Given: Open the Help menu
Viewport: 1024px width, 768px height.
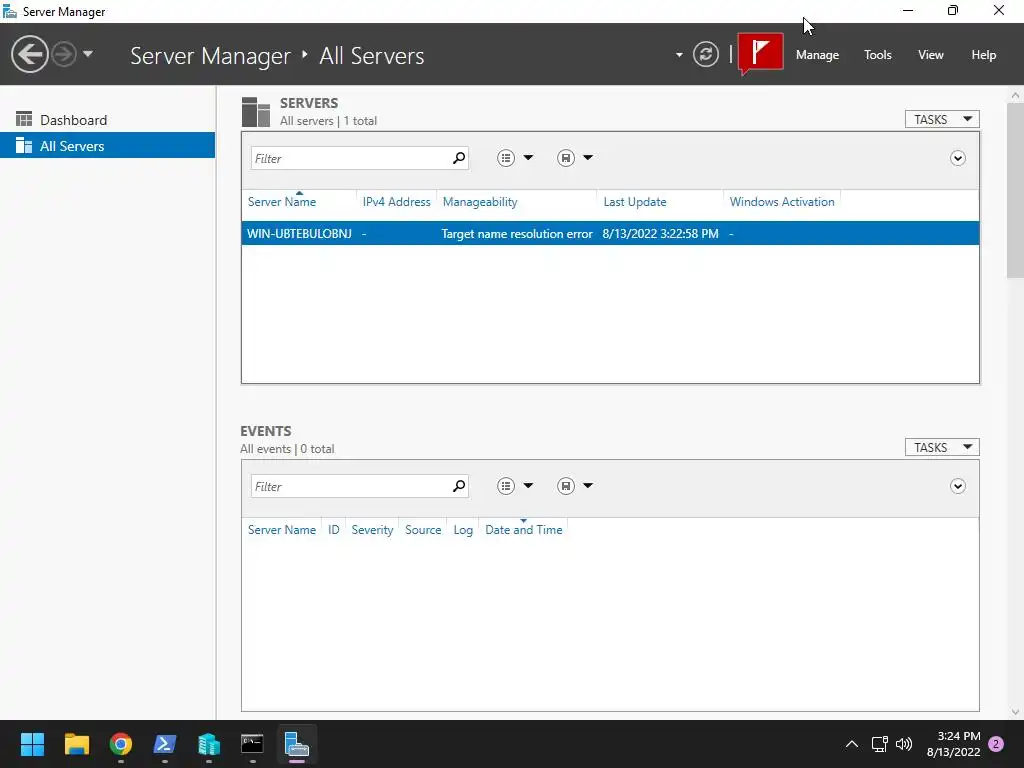Looking at the screenshot, I should [984, 55].
